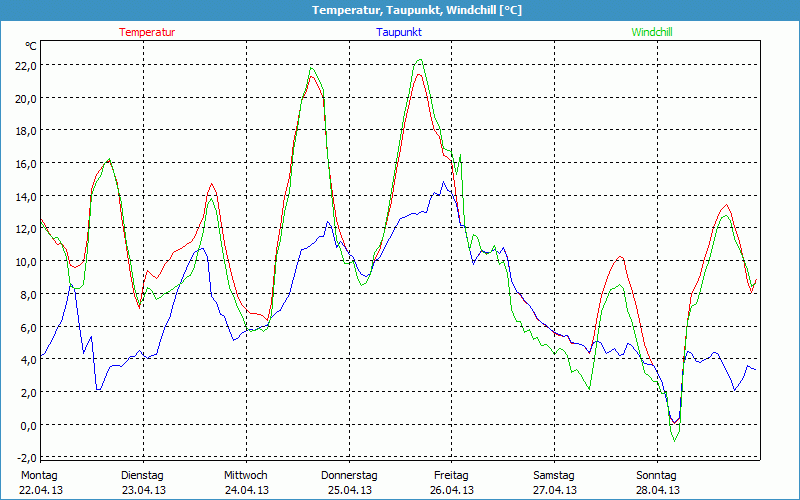Image resolution: width=800 pixels, height=500 pixels.
Task: Click the blue Taupunkt legend label
Action: (x=399, y=32)
